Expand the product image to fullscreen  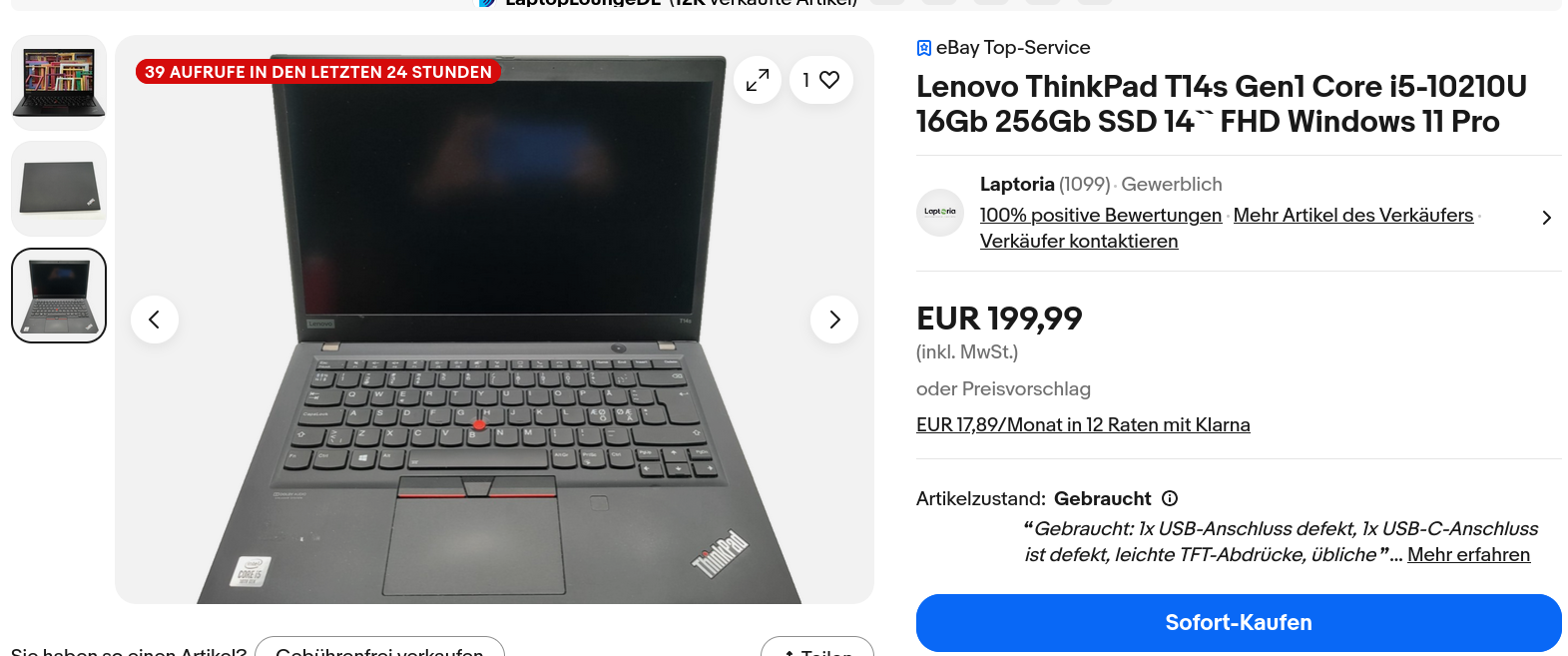click(758, 80)
